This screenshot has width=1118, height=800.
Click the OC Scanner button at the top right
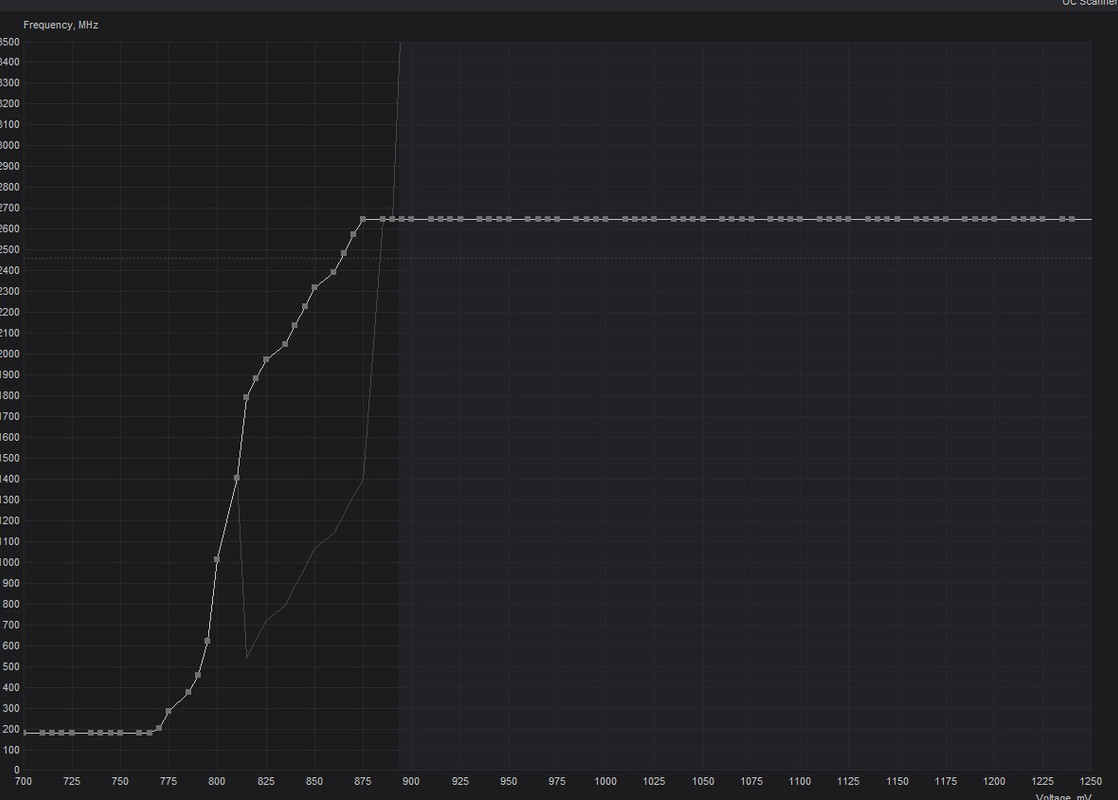point(1089,3)
